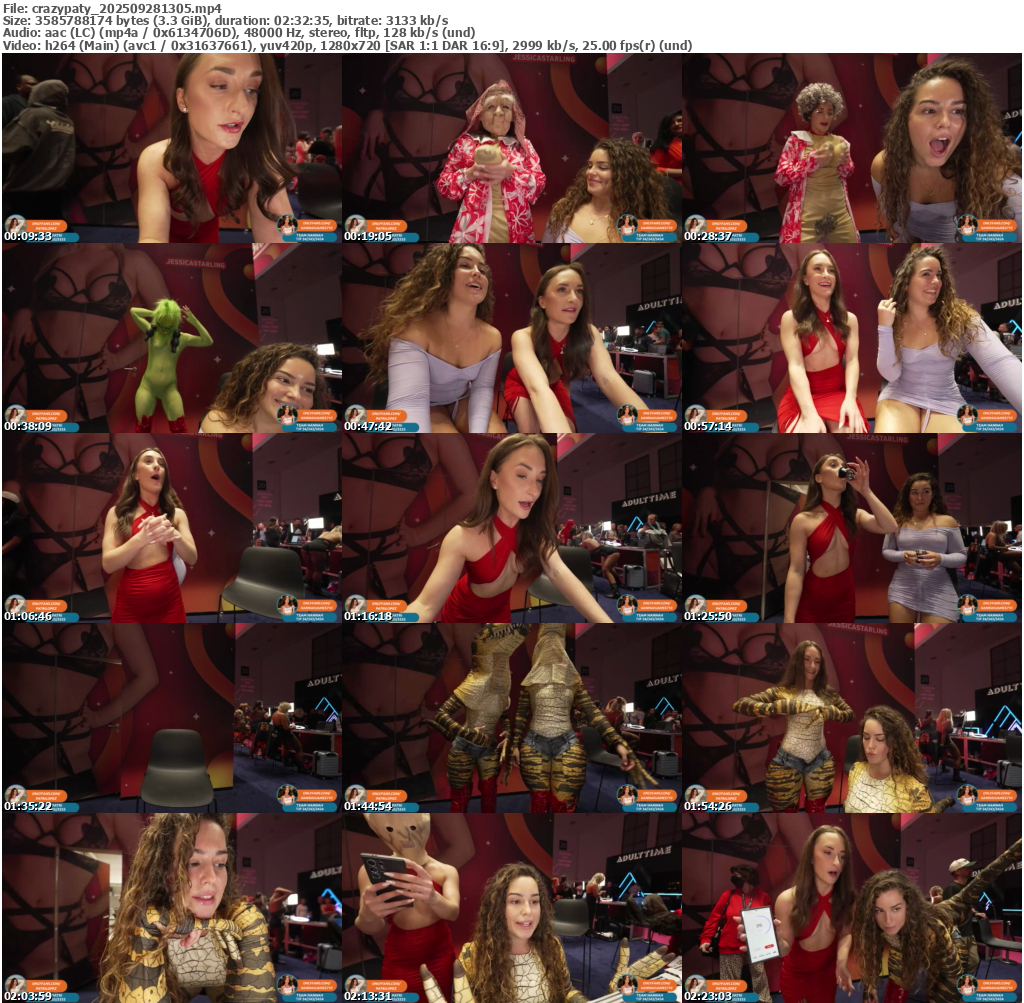Open the thumbnail stamped 01:44:54
The image size is (1024, 1003).
click(512, 718)
